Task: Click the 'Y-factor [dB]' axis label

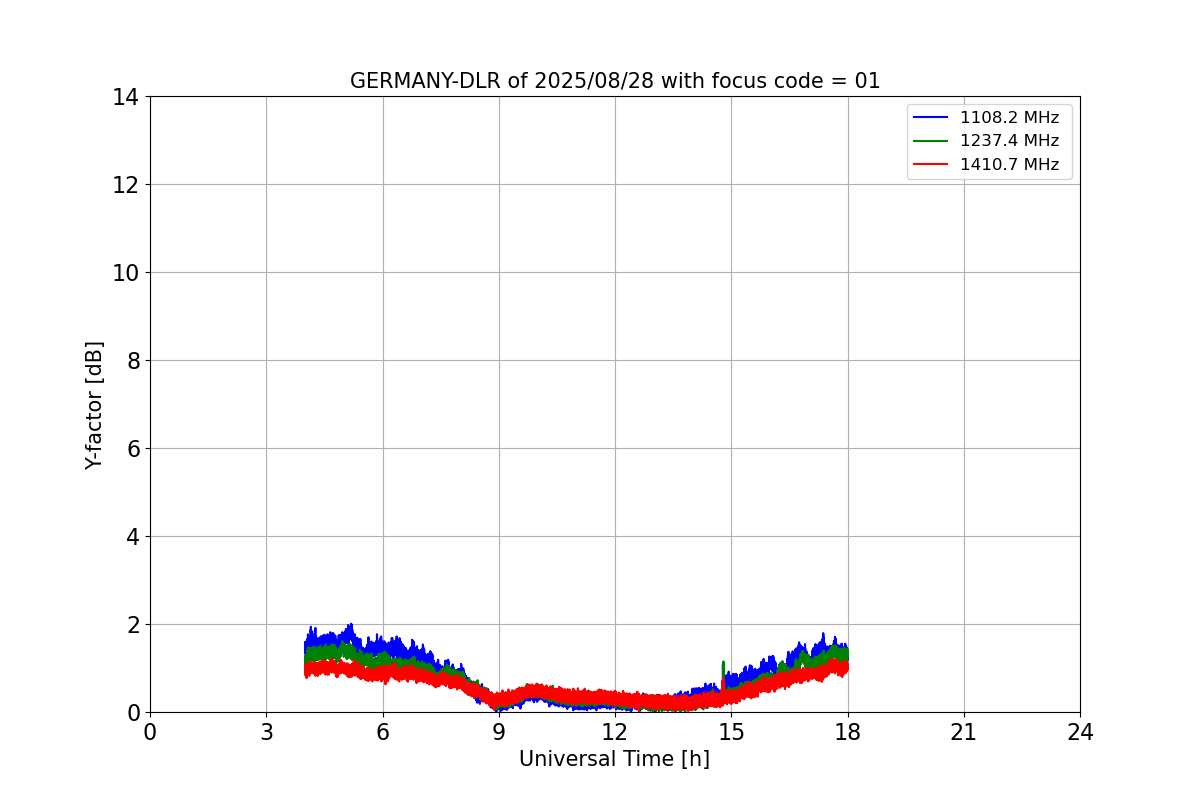Action: (x=94, y=405)
